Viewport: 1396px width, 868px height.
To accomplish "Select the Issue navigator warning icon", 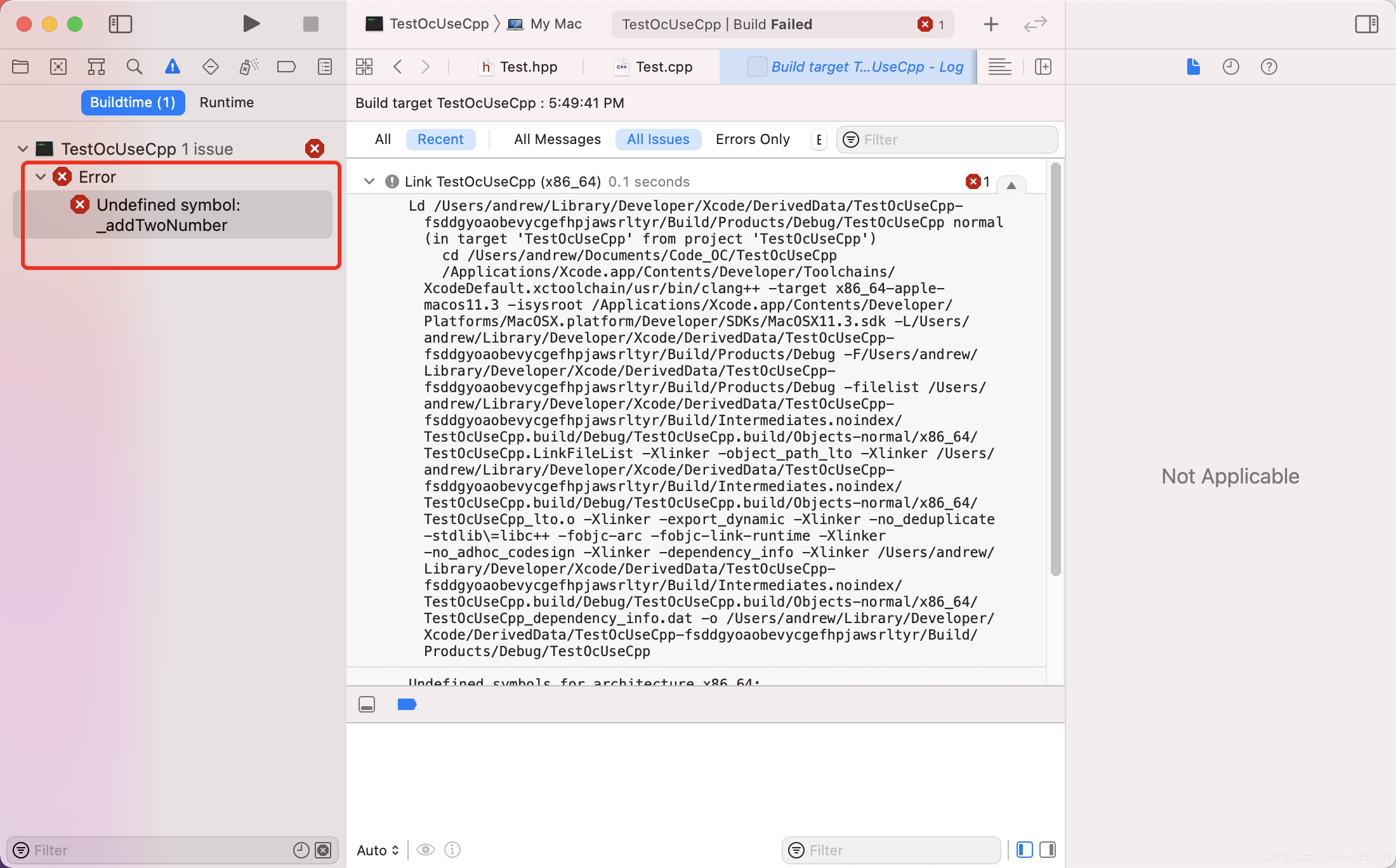I will tap(172, 66).
